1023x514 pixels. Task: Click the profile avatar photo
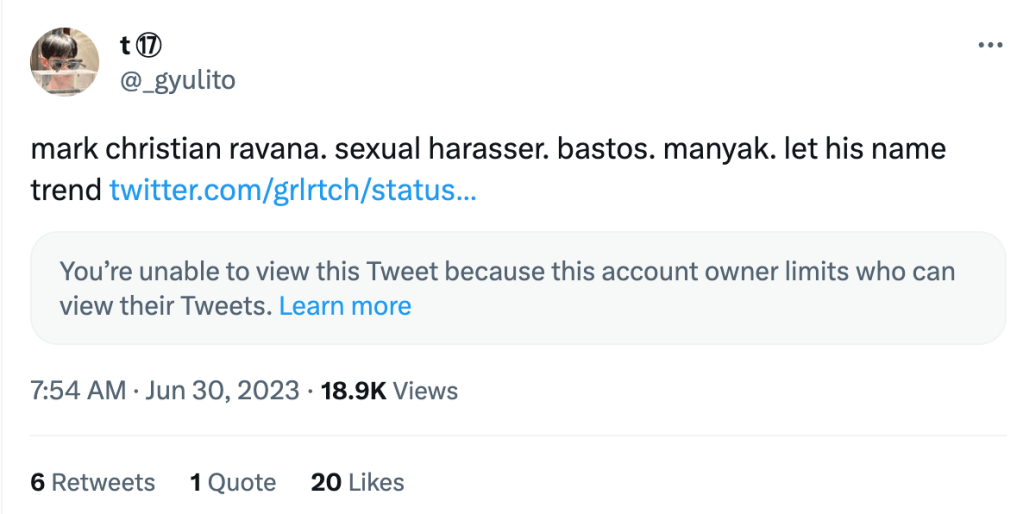pos(65,62)
